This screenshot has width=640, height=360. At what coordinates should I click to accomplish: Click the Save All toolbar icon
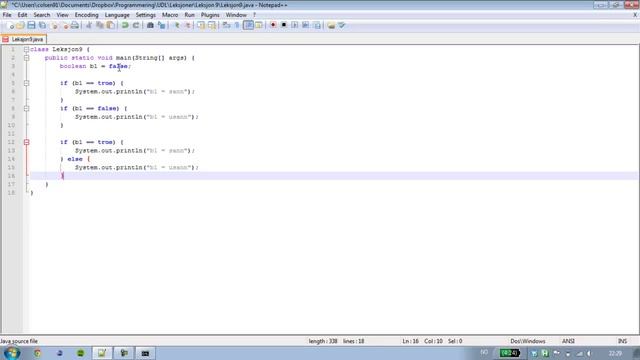(42, 25)
